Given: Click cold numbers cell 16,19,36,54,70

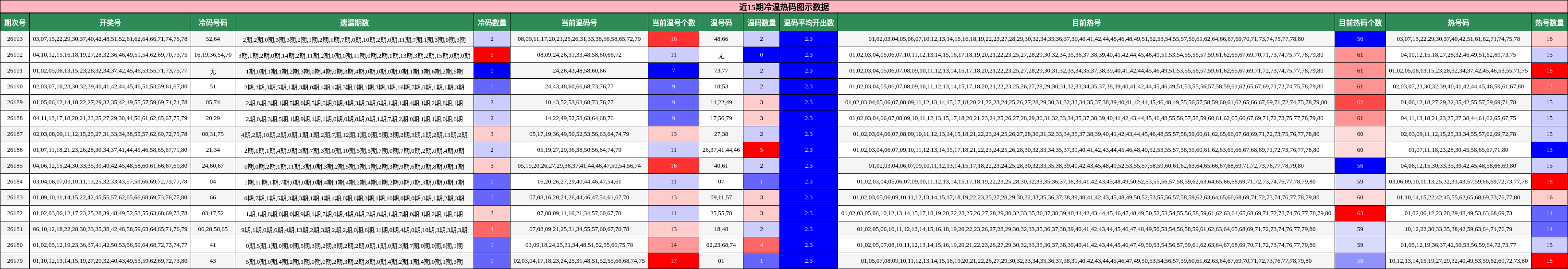Looking at the screenshot, I should (x=213, y=55).
